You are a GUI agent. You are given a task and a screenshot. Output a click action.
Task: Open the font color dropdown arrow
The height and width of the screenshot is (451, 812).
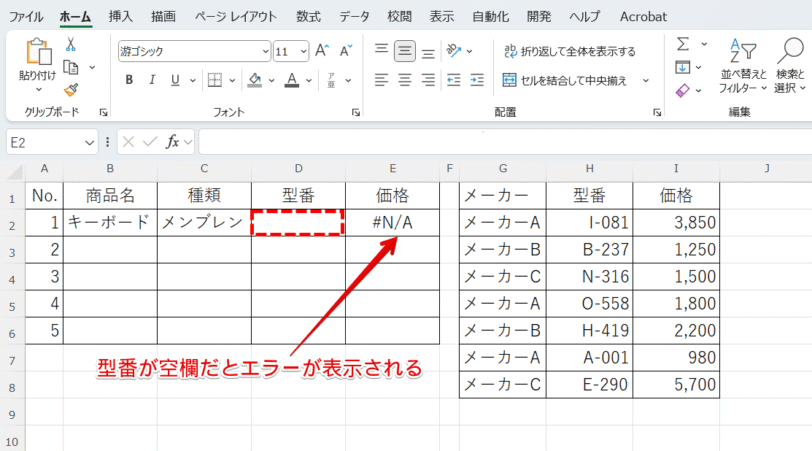coord(309,80)
